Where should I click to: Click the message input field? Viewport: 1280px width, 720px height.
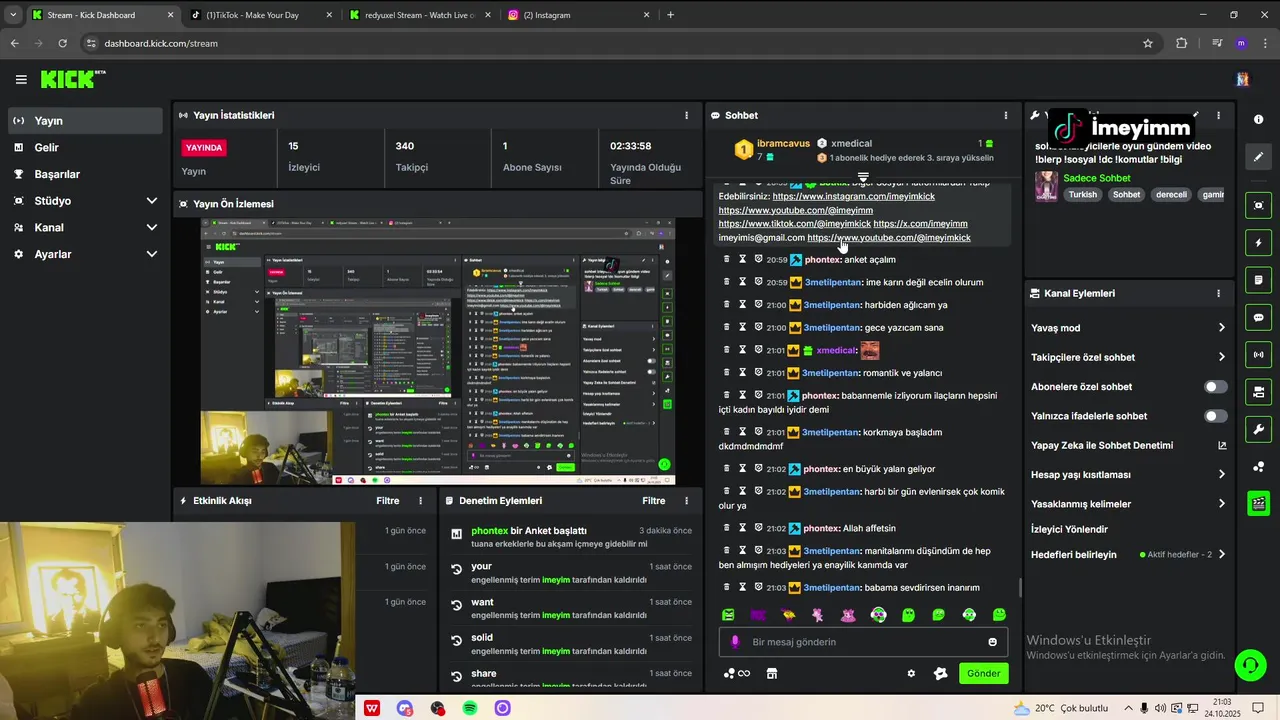[x=863, y=642]
